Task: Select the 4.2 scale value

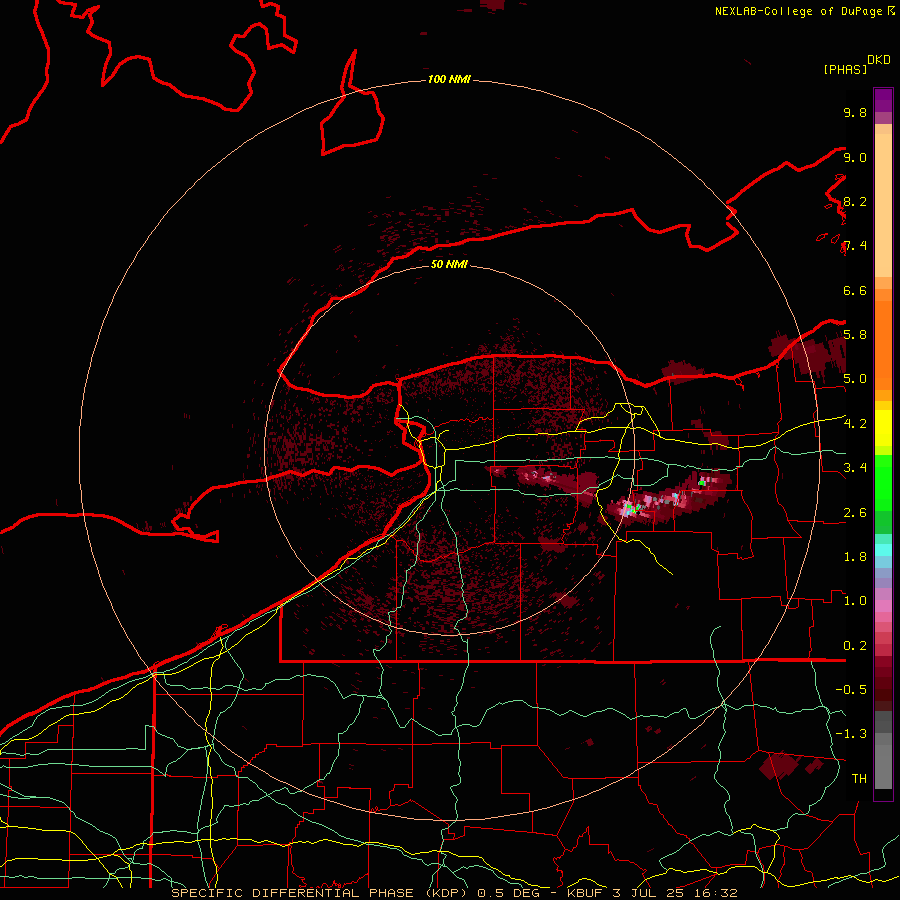Action: click(x=855, y=424)
